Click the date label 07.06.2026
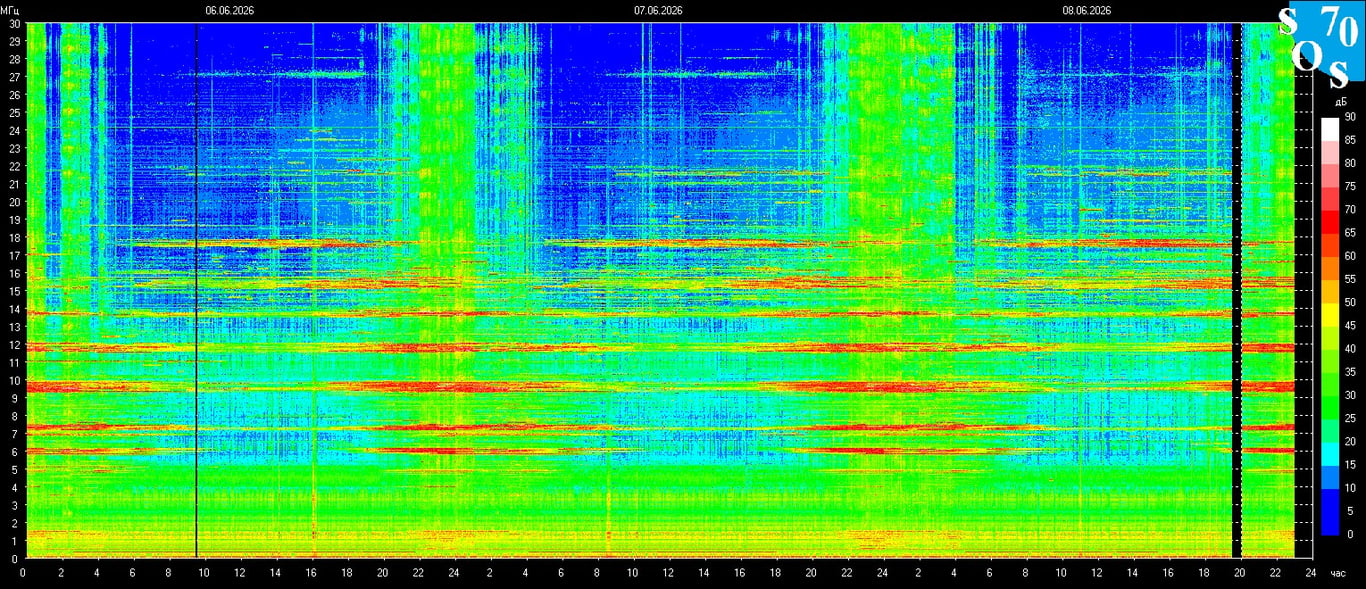This screenshot has height=589, width=1366. (x=658, y=10)
